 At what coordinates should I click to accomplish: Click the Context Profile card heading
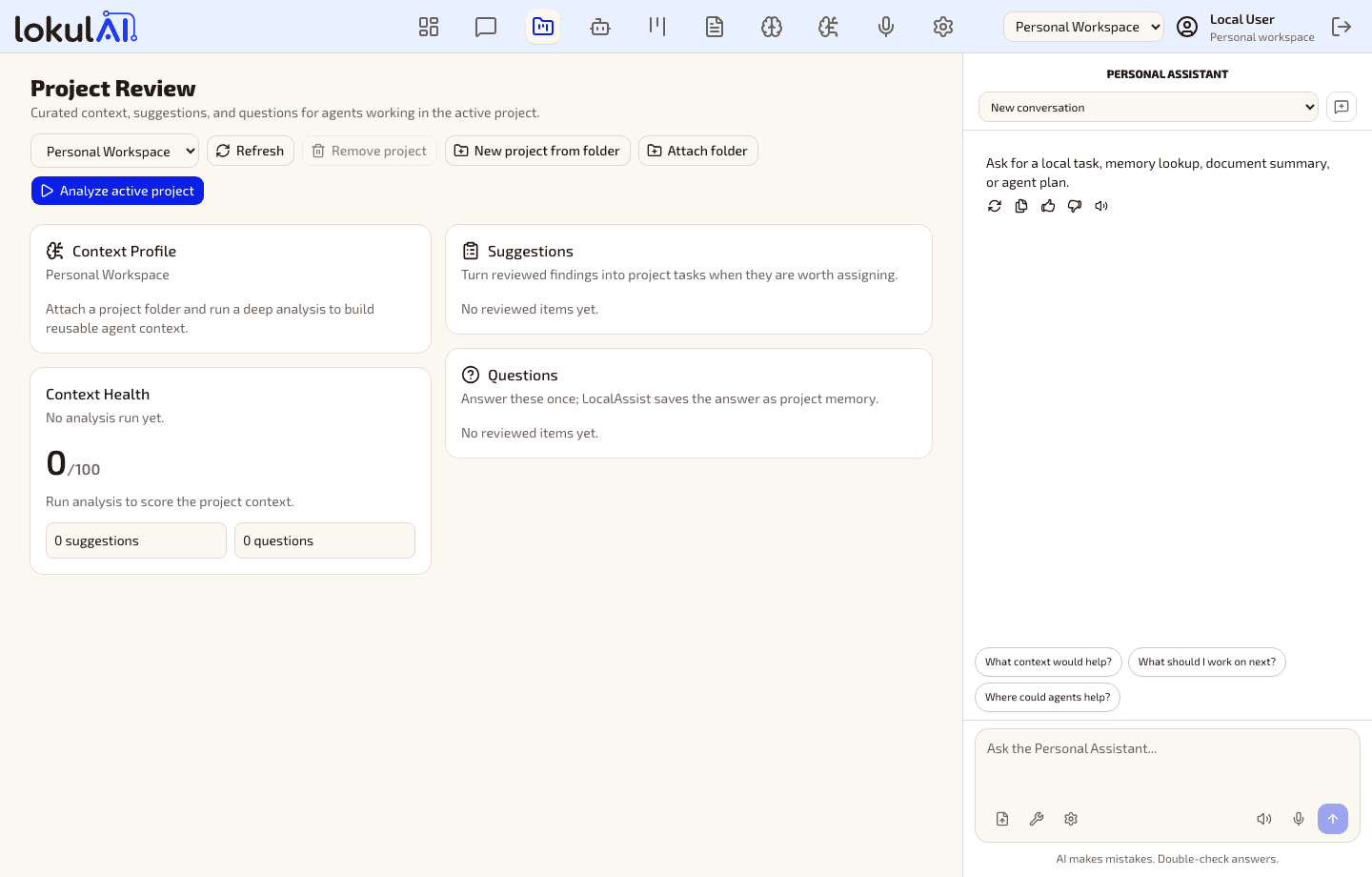pos(124,251)
